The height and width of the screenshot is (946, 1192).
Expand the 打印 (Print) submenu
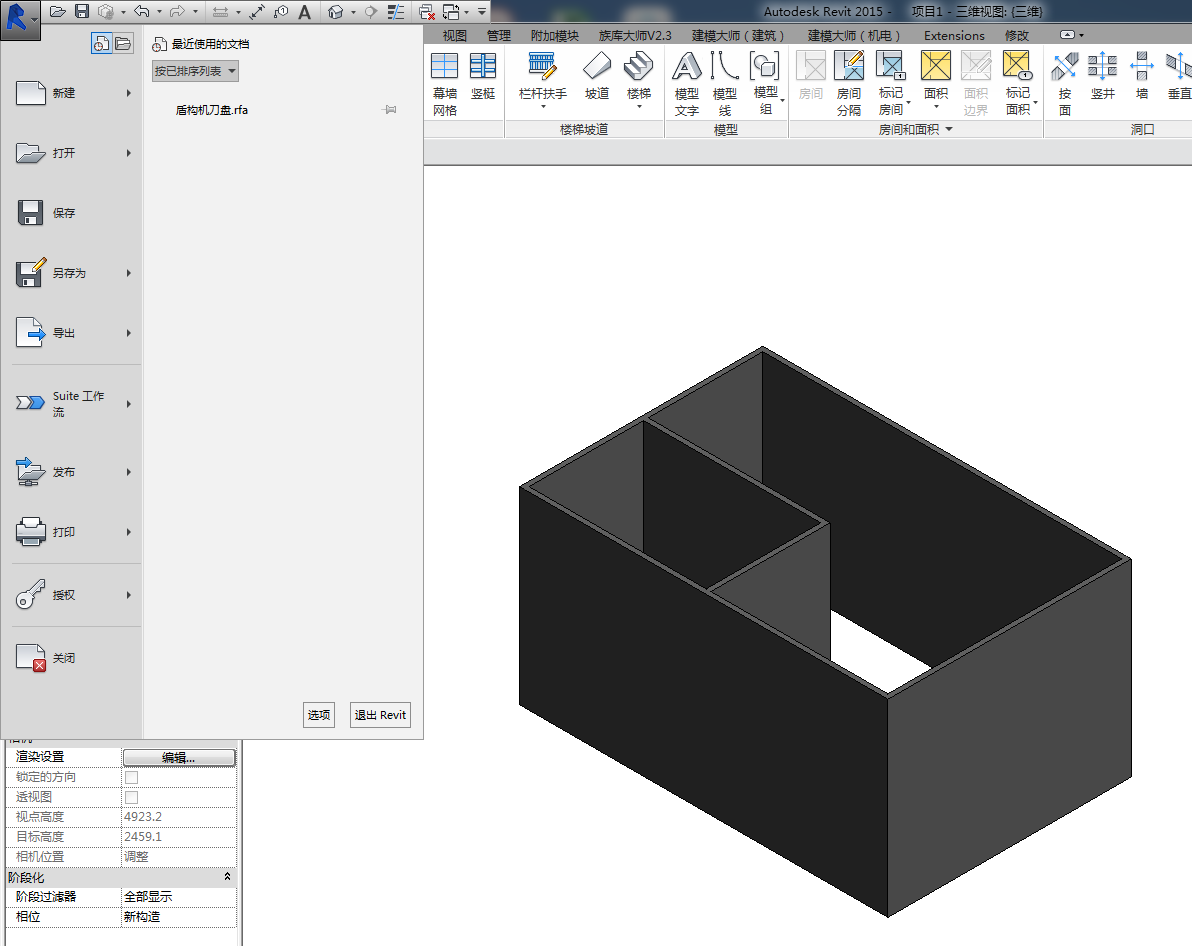click(128, 532)
